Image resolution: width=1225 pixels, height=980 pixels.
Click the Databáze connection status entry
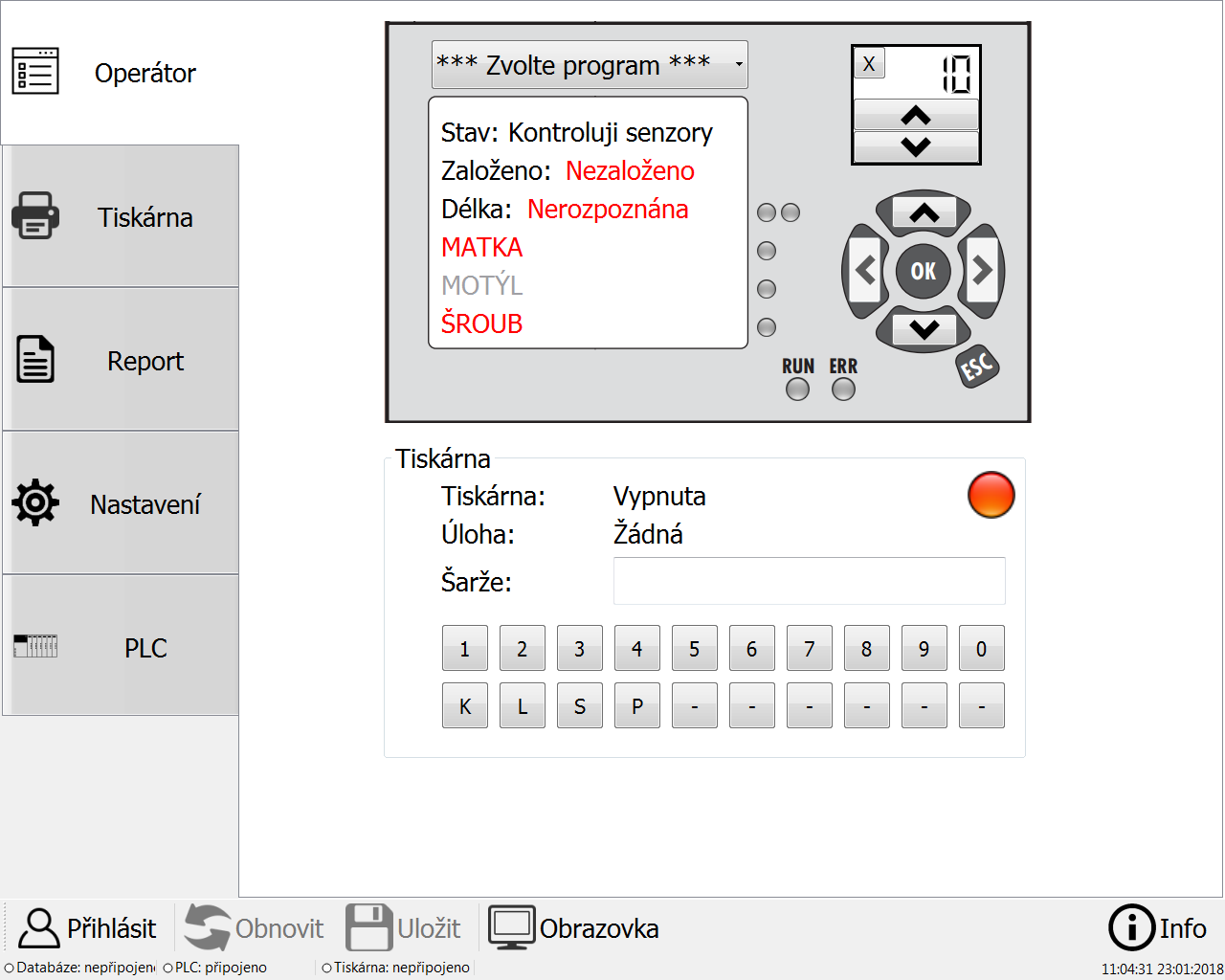(x=79, y=968)
